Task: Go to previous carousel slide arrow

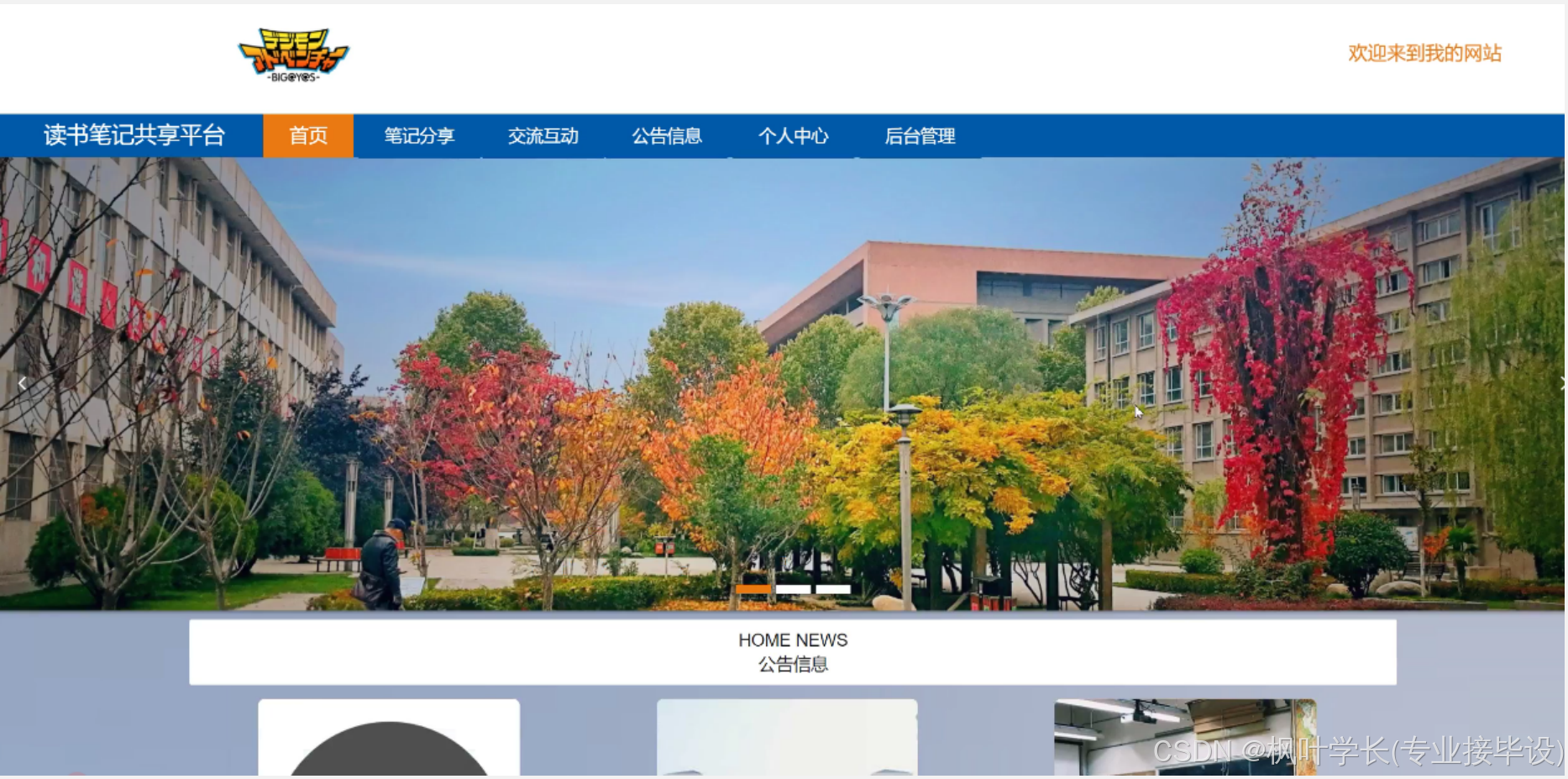Action: point(22,383)
